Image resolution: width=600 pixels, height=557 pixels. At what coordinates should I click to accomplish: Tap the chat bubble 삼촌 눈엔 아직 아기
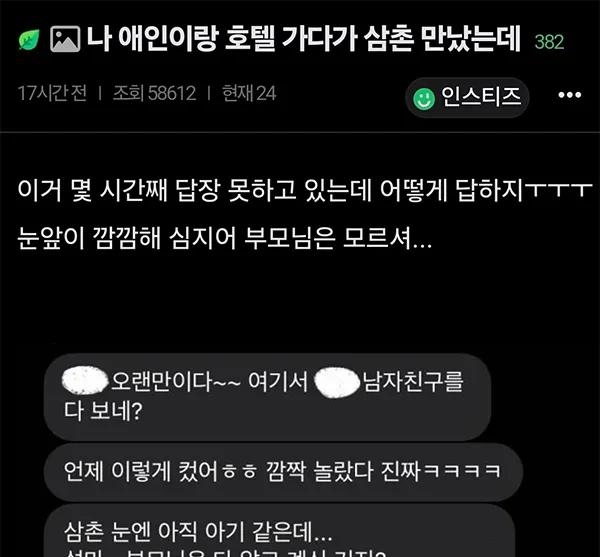pos(280,531)
